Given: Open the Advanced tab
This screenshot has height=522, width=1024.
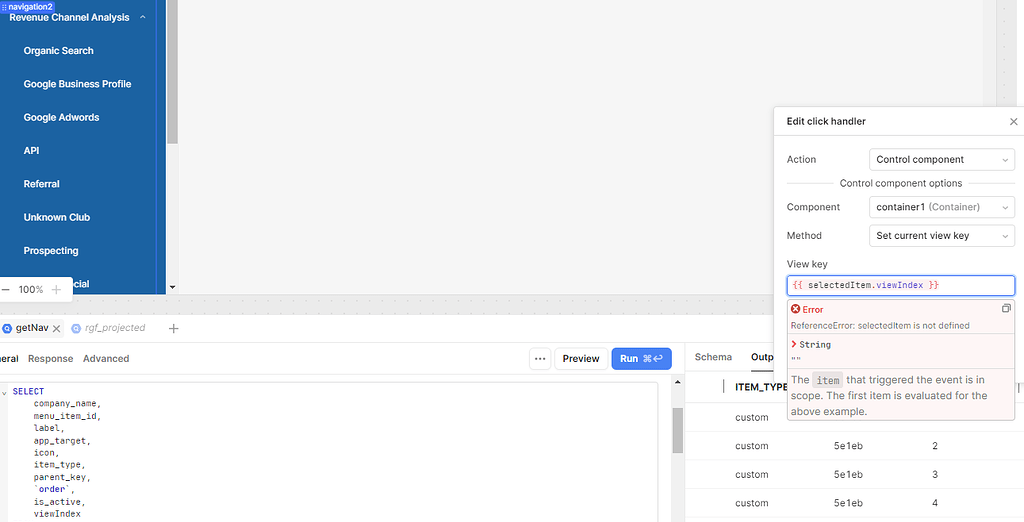Looking at the screenshot, I should pos(106,358).
